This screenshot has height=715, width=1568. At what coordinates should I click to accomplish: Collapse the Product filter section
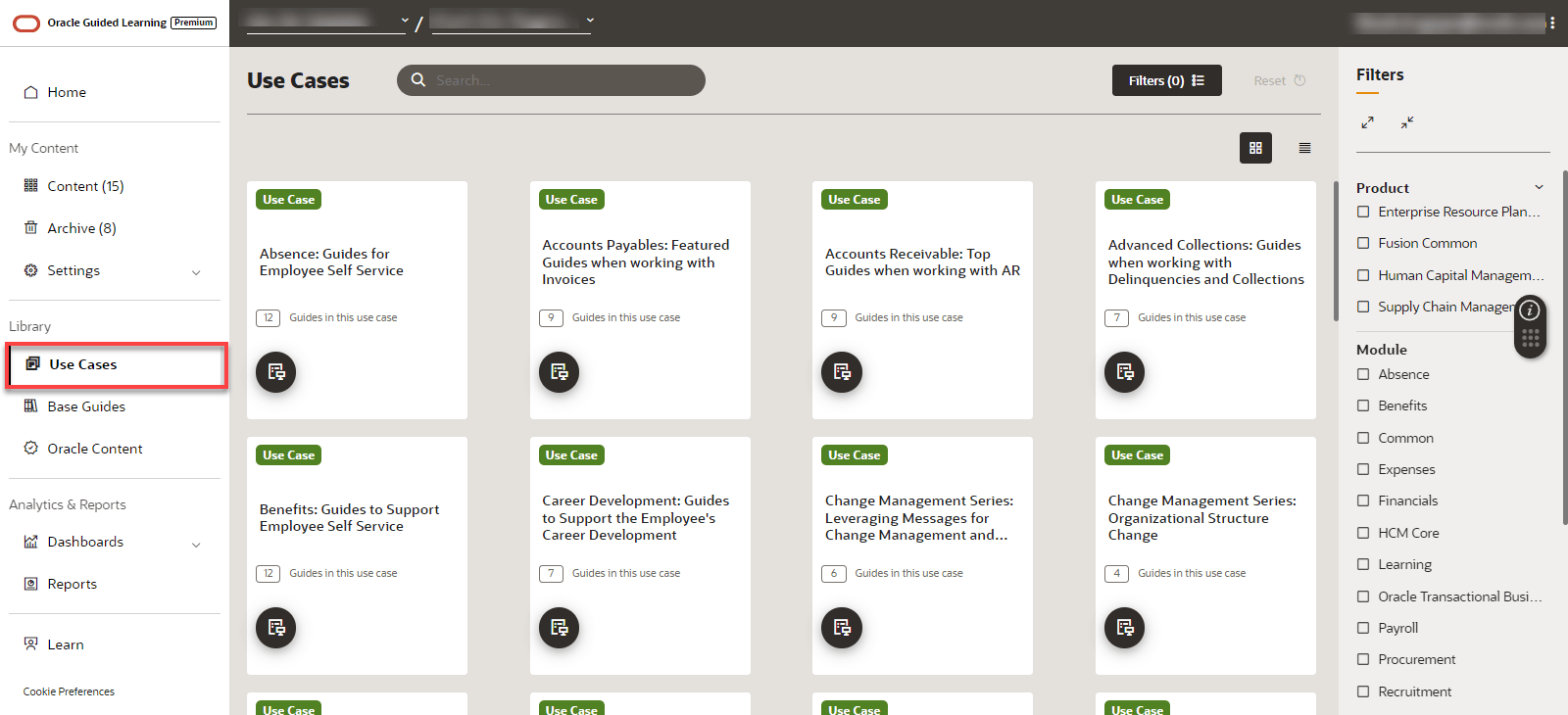click(1539, 187)
